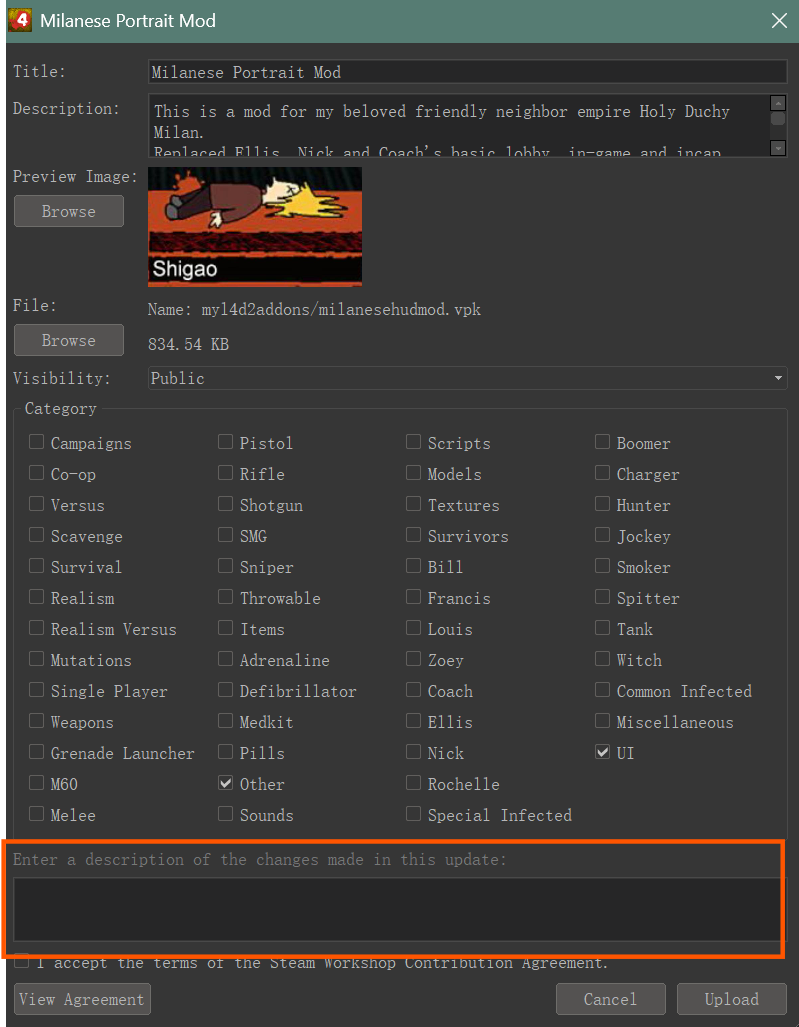Screen dimensions: 799x1027
Task: Enable the Throwable category checkbox
Action: click(x=225, y=597)
